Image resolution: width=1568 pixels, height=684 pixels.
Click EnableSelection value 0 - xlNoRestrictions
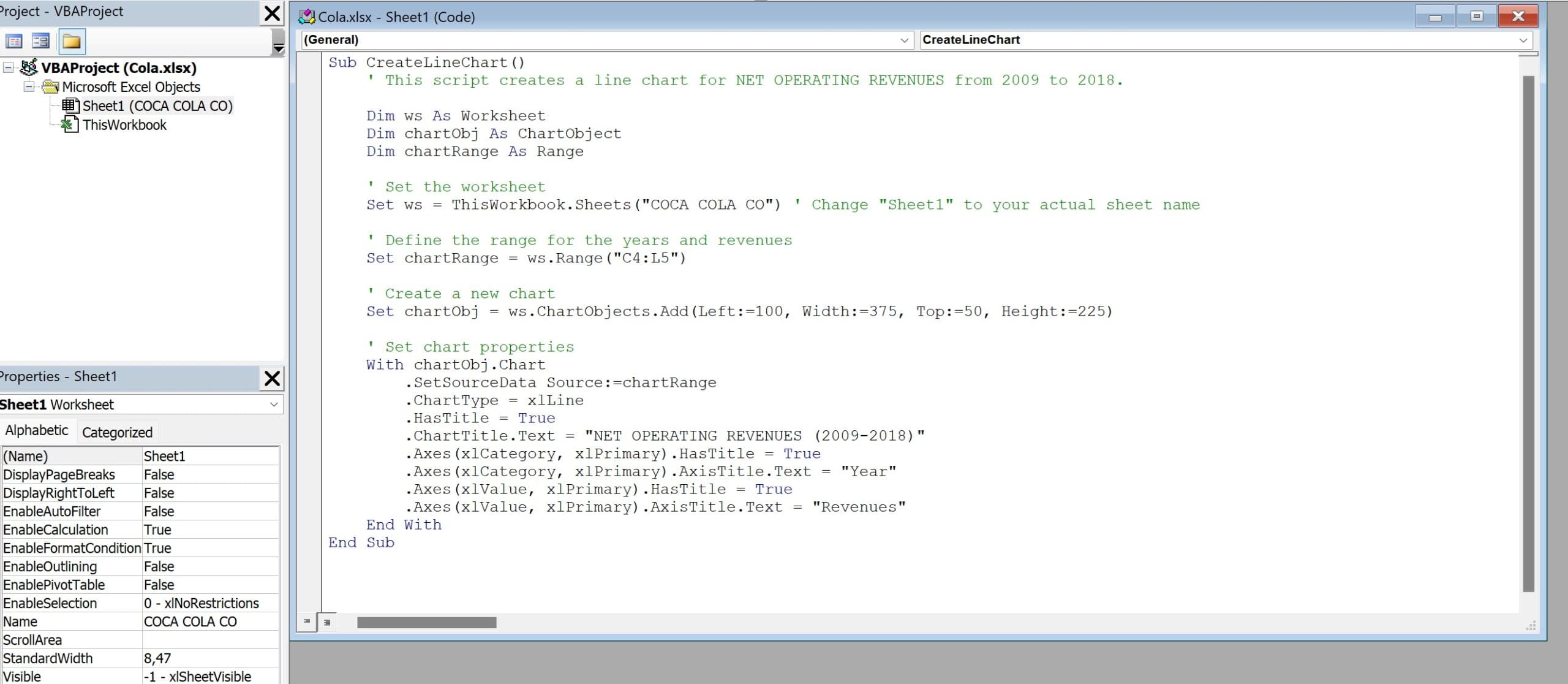click(x=211, y=603)
